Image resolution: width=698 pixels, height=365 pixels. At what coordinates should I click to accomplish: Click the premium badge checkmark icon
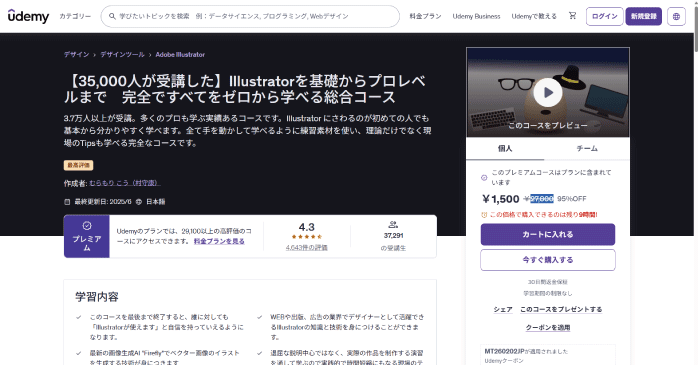pos(87,226)
